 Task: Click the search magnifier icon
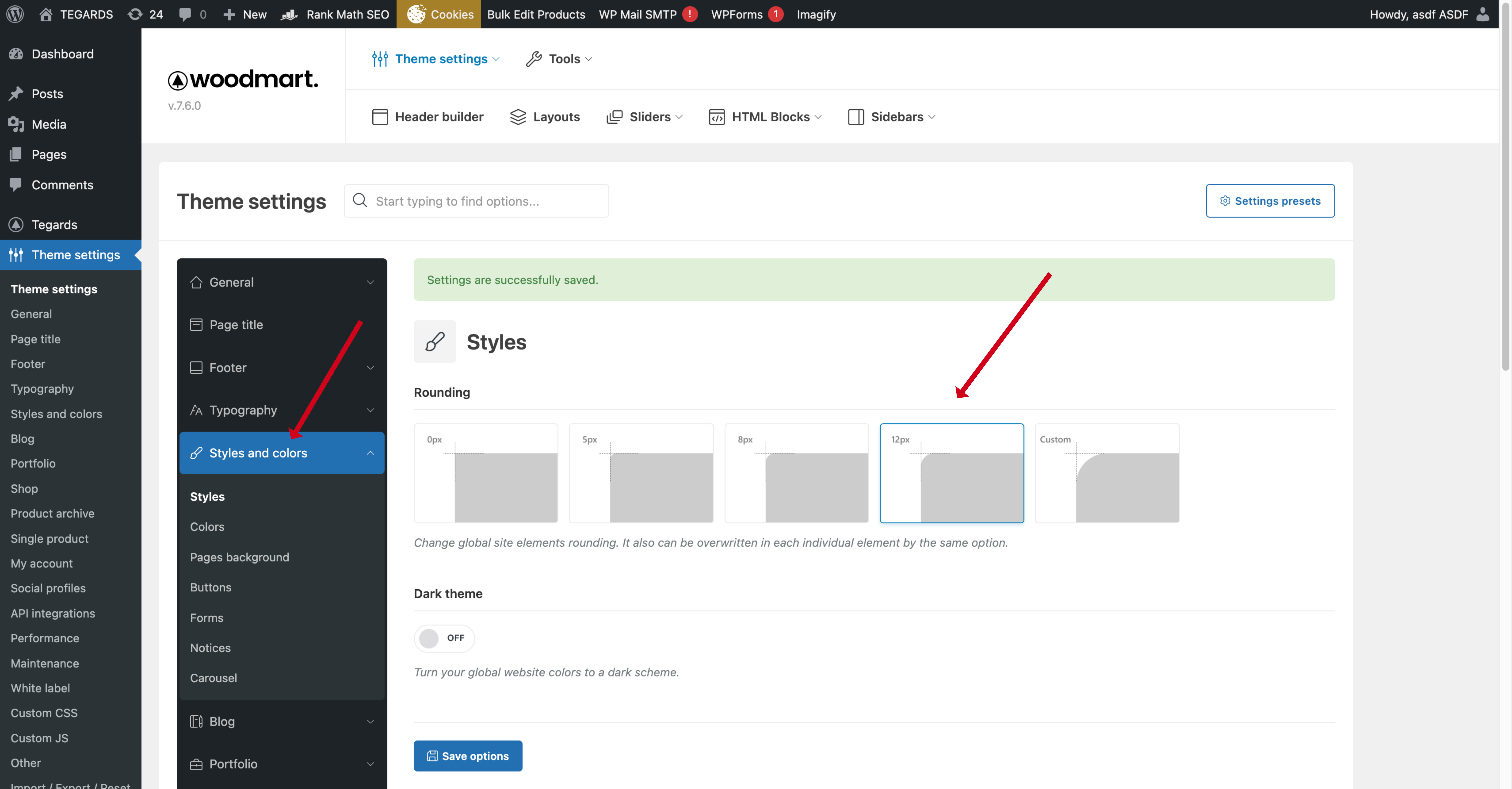pyautogui.click(x=360, y=200)
